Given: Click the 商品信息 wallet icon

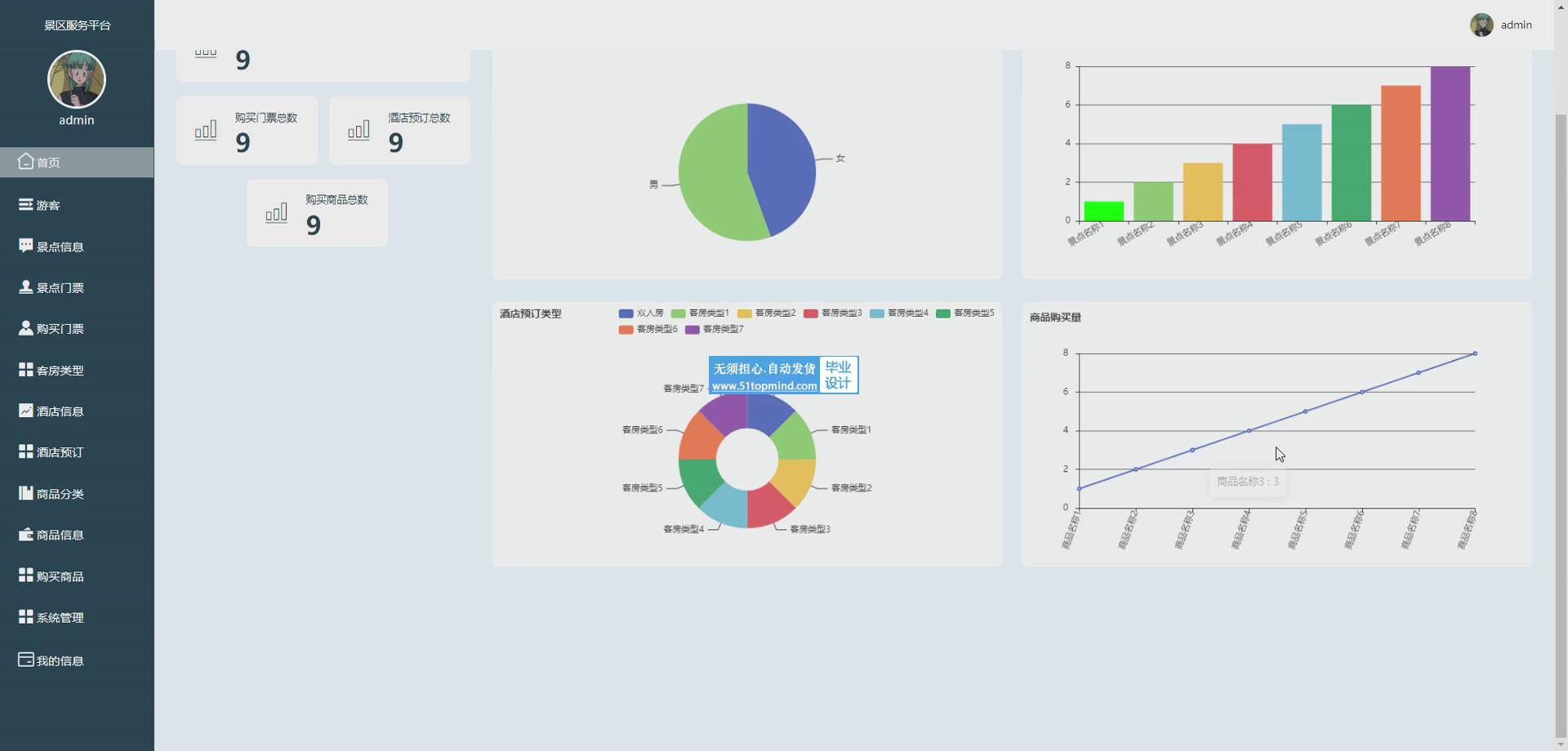Looking at the screenshot, I should [x=26, y=535].
